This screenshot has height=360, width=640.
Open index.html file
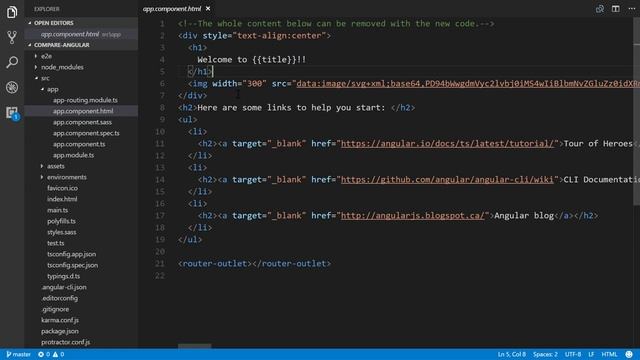(62, 199)
